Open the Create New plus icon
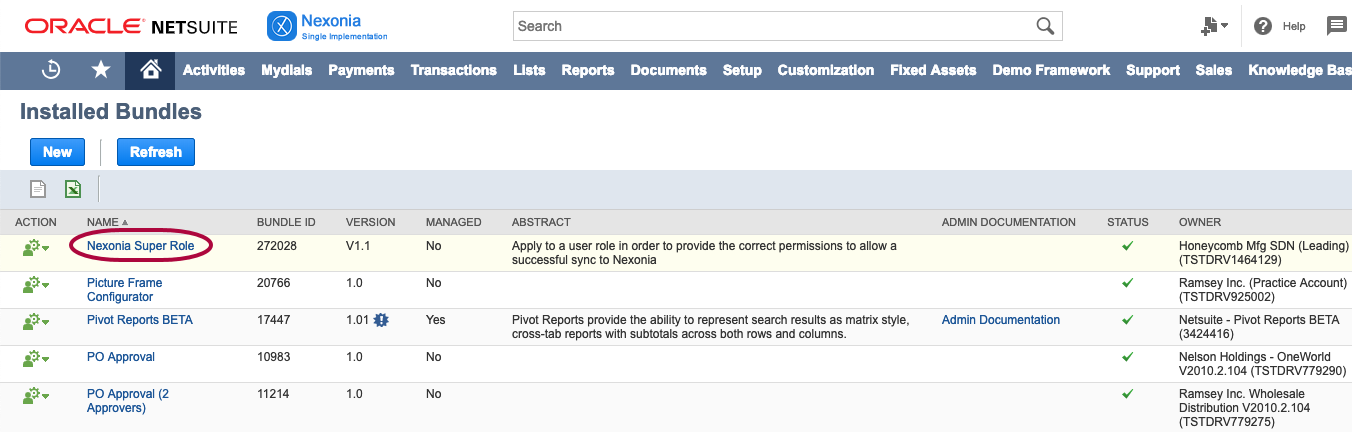Image resolution: width=1352 pixels, height=432 pixels. tap(1214, 27)
